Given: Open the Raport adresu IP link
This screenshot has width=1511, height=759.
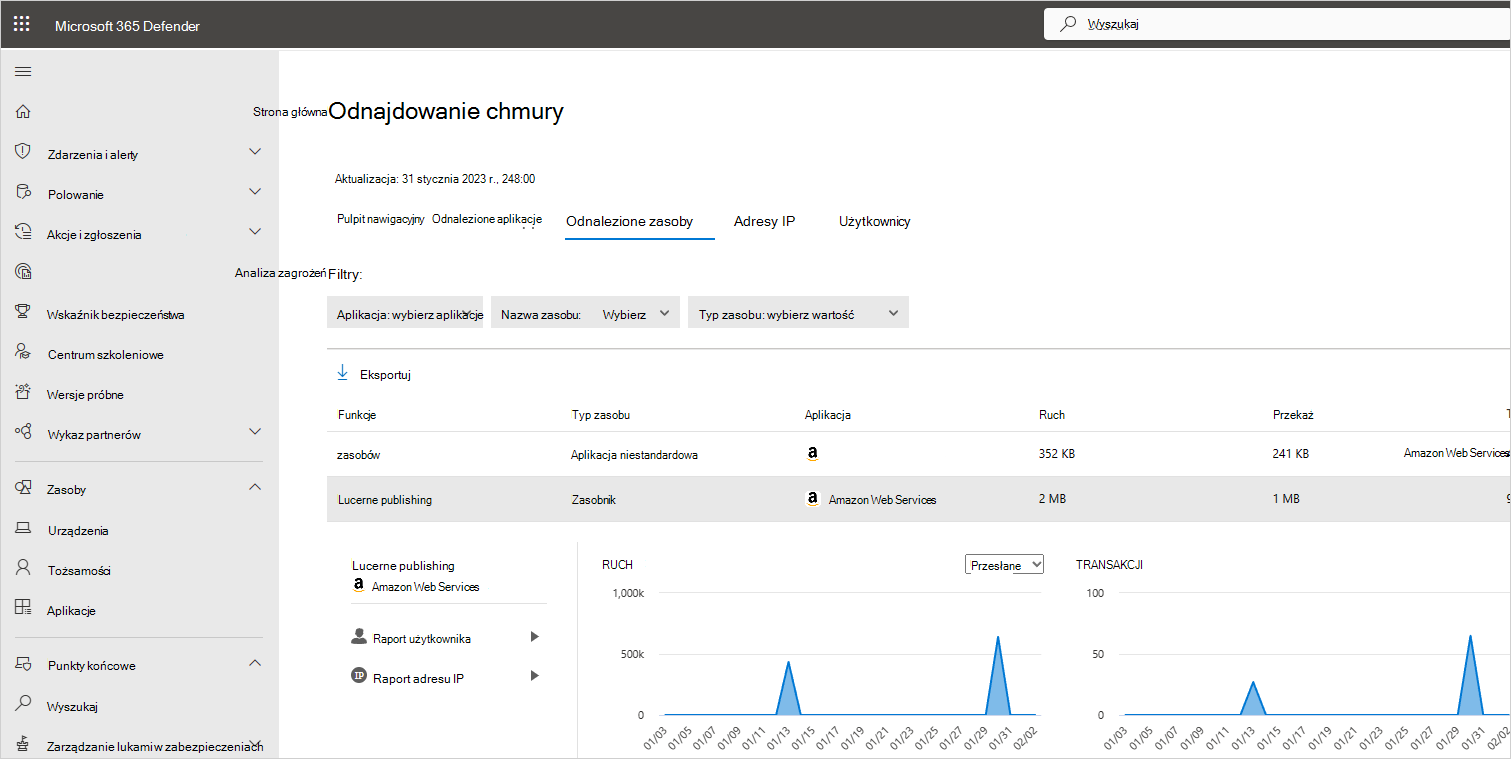Looking at the screenshot, I should [x=418, y=678].
